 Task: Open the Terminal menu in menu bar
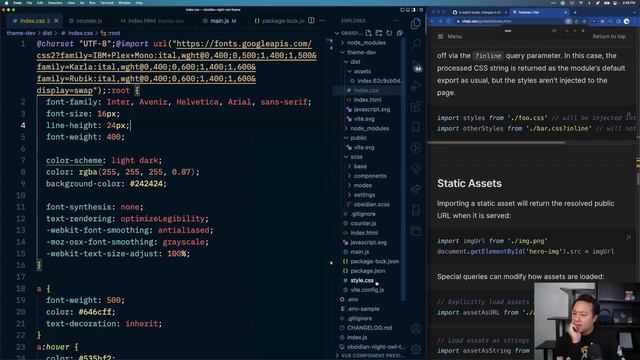[107, 3]
